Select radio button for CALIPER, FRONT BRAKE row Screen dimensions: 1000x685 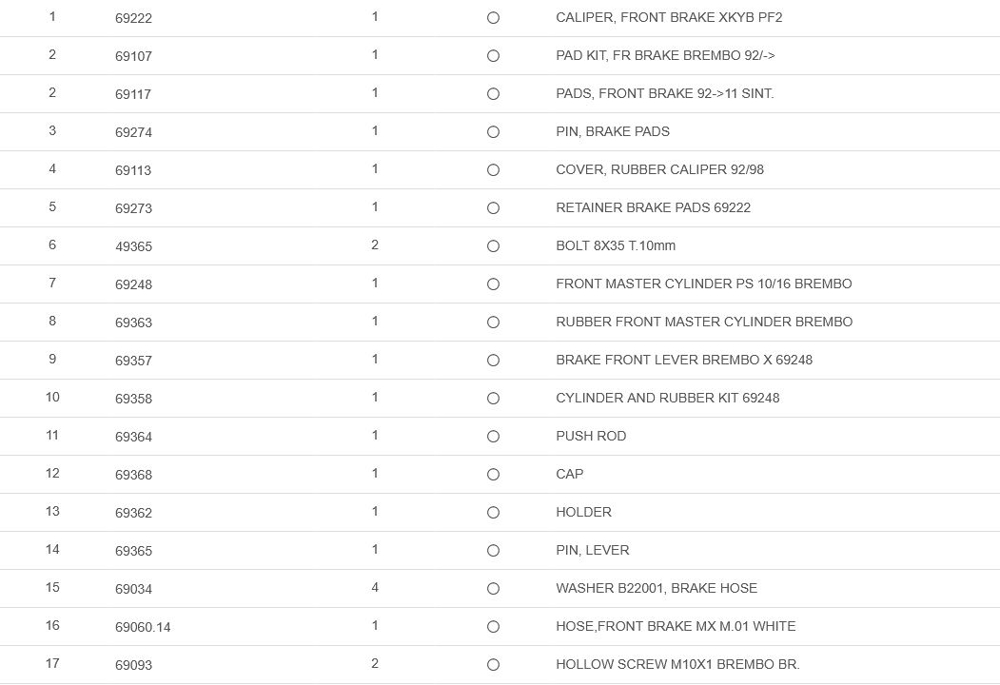(x=493, y=18)
